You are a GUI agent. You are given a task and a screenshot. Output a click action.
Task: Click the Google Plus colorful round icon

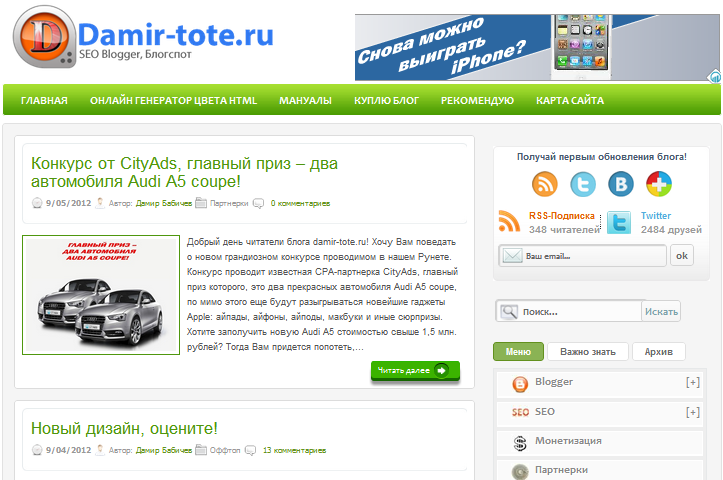(659, 184)
